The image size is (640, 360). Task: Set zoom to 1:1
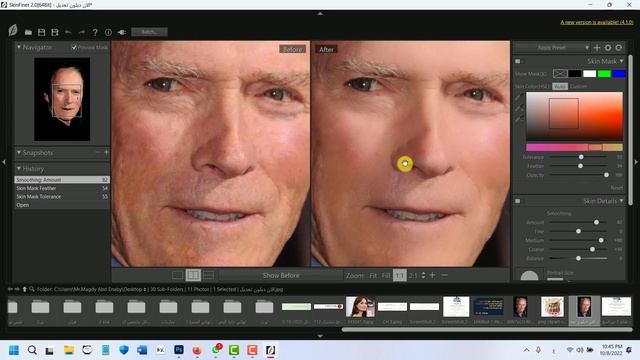point(400,276)
